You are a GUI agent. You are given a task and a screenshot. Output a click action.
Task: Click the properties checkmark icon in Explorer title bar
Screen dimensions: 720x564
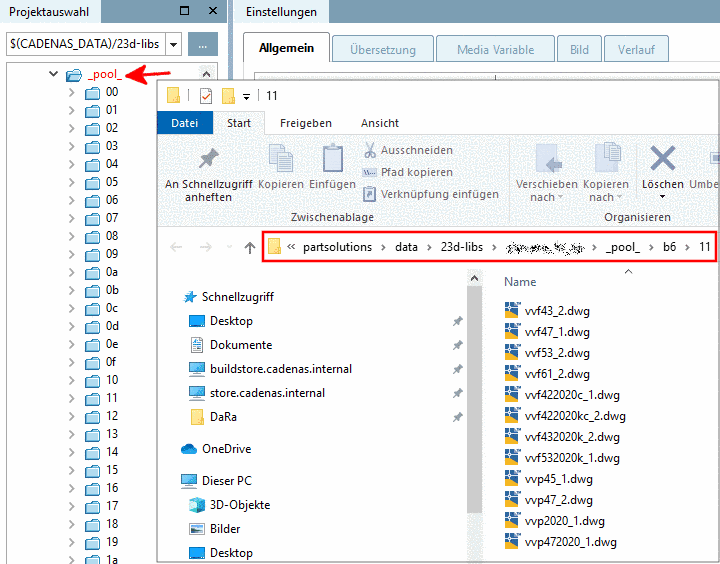click(x=206, y=96)
